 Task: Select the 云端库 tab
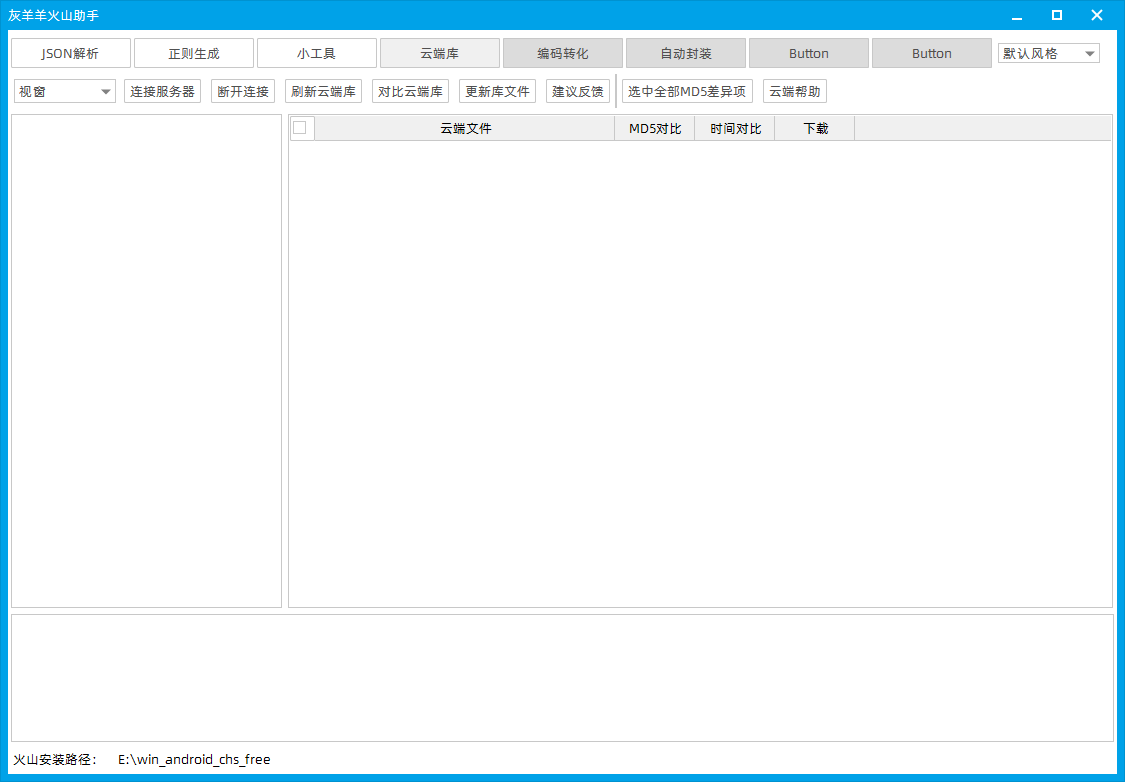click(x=439, y=53)
